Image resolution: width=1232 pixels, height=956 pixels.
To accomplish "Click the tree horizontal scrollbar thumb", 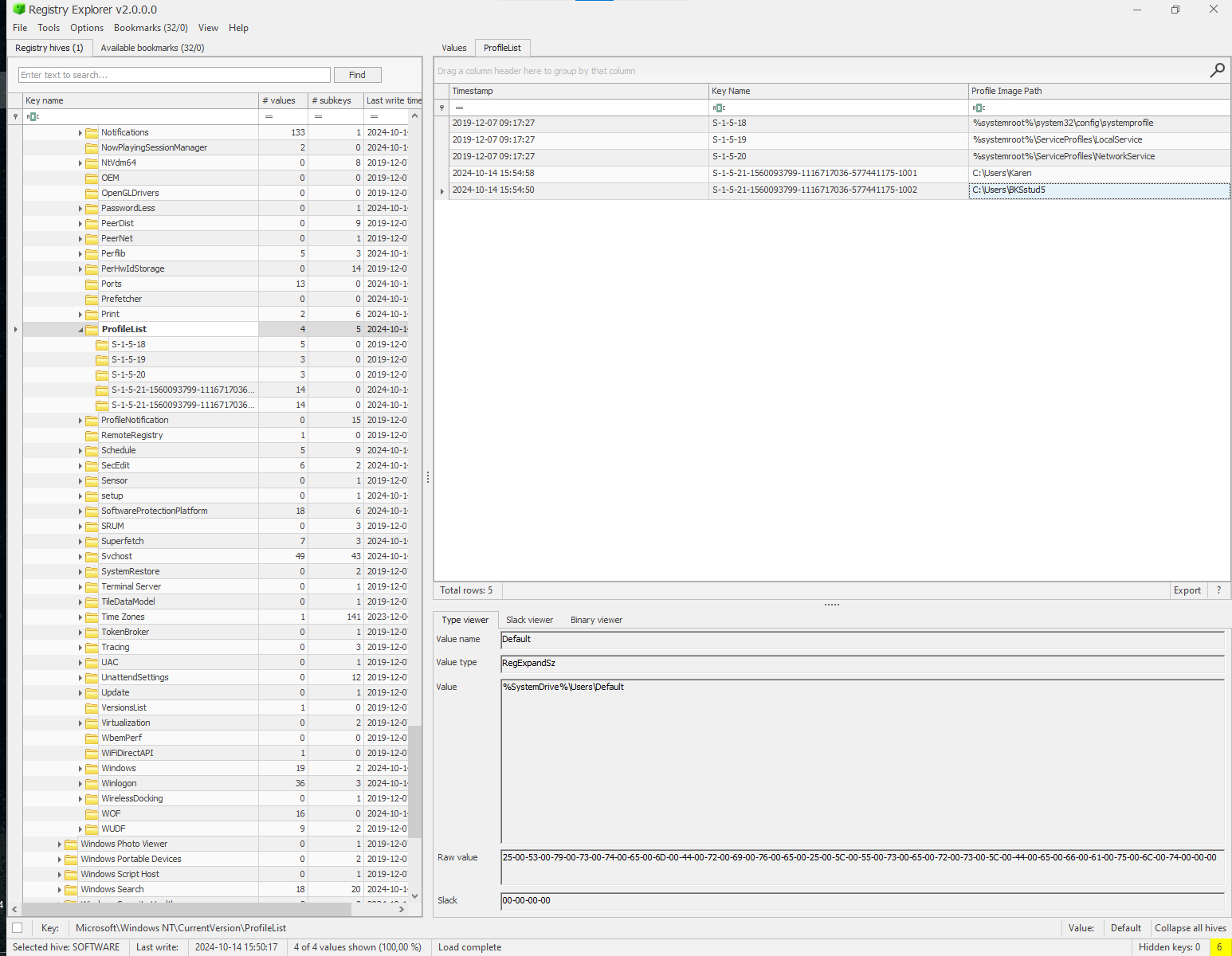I will 187,909.
